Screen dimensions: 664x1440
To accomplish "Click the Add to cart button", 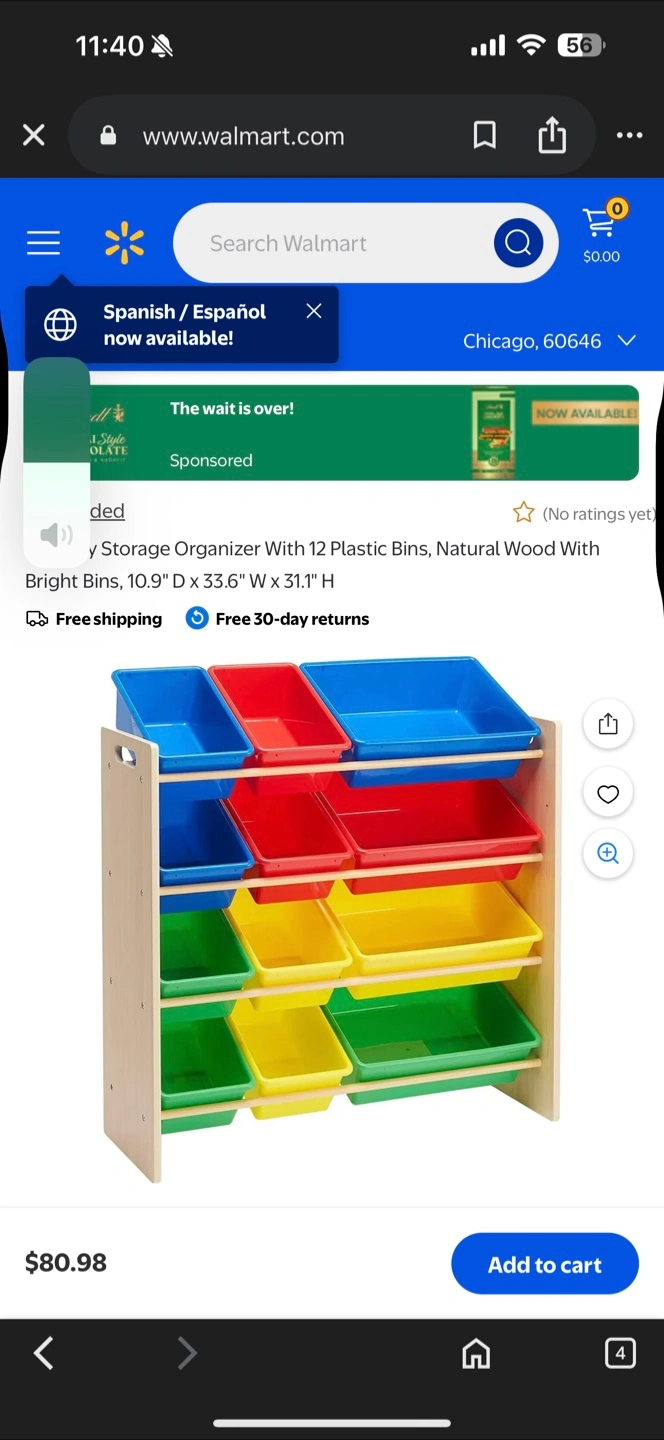I will [x=545, y=1264].
